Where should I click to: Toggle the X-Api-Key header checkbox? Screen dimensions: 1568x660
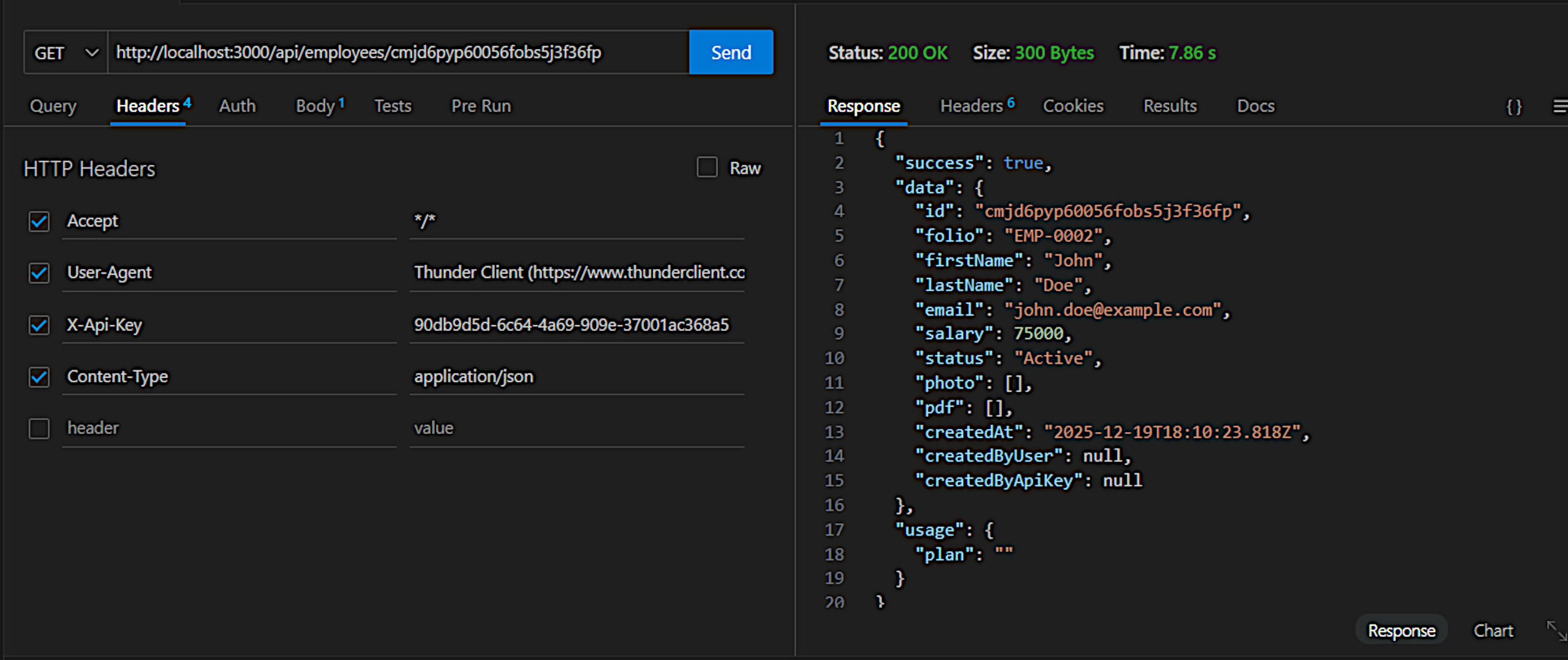coord(39,325)
